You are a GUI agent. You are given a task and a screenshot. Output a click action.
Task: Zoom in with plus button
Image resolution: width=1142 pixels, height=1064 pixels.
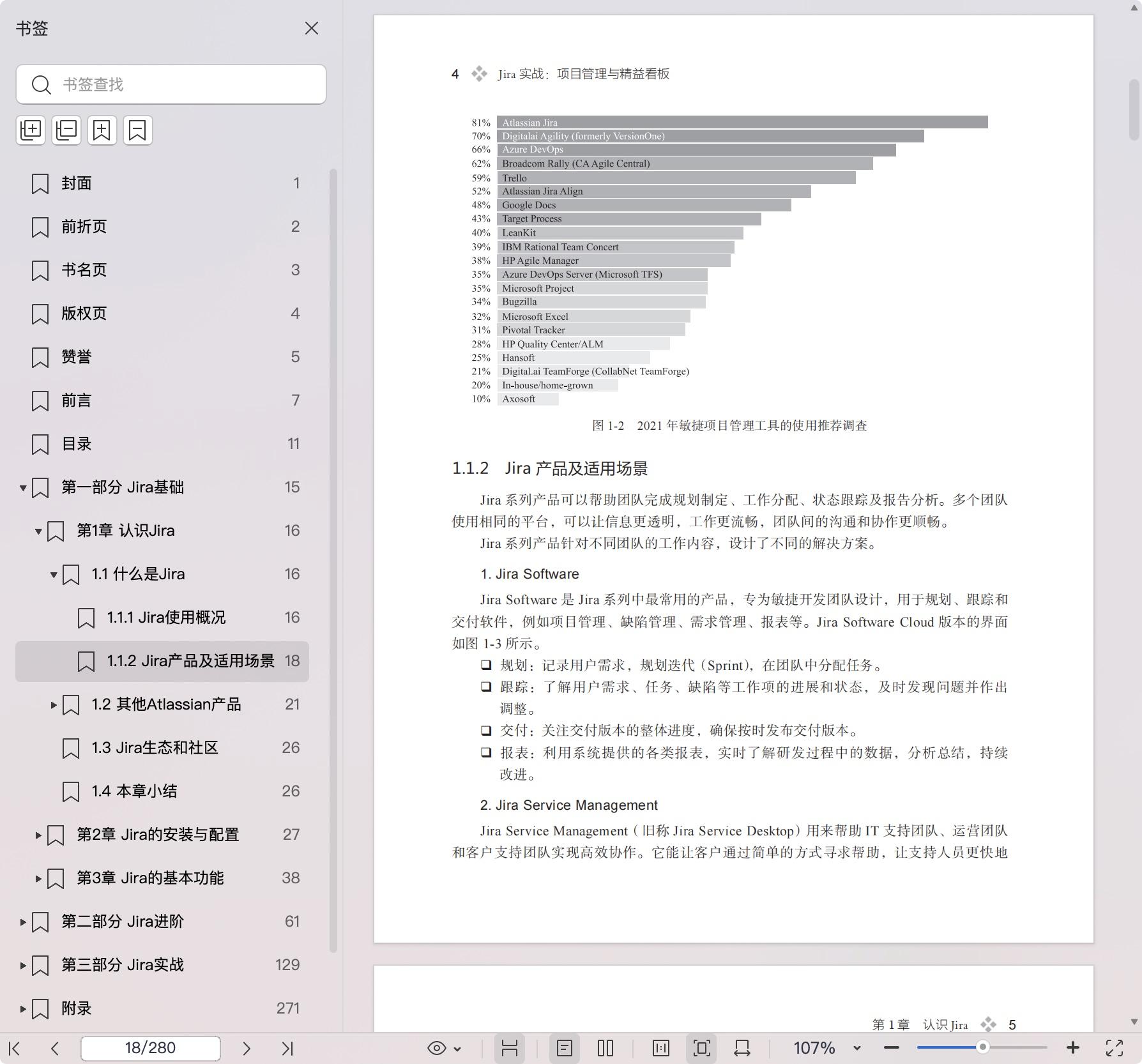[1073, 1048]
